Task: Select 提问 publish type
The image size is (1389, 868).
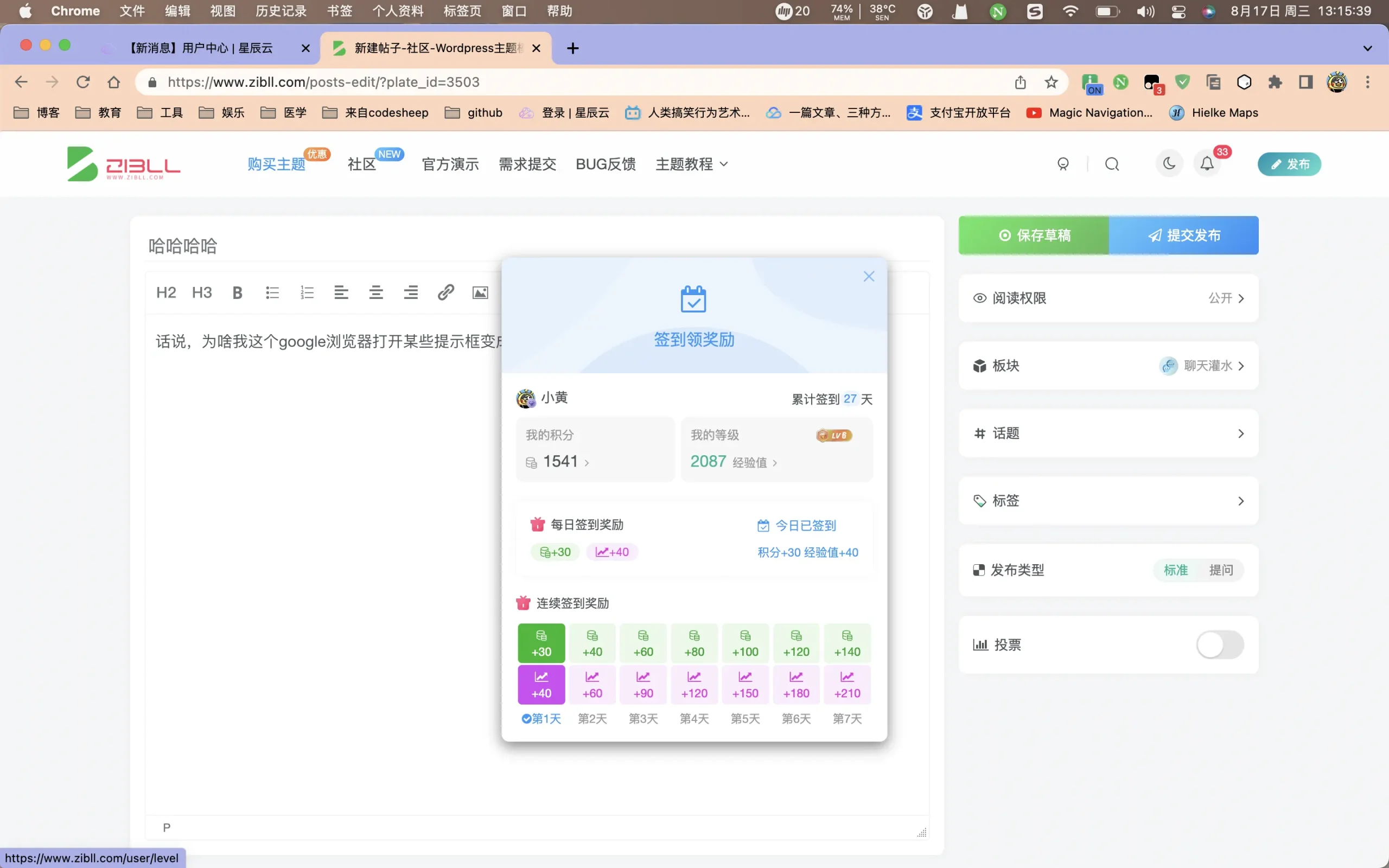Action: (x=1221, y=570)
